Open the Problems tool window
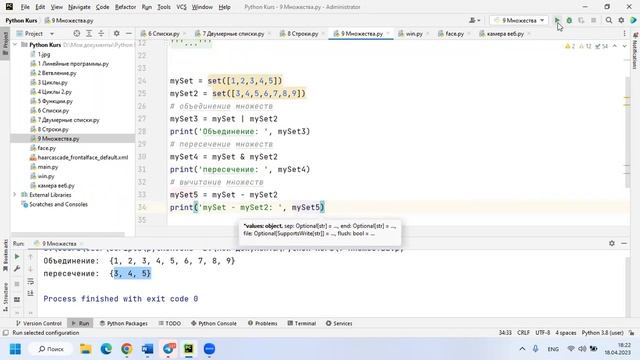 pyautogui.click(x=262, y=323)
